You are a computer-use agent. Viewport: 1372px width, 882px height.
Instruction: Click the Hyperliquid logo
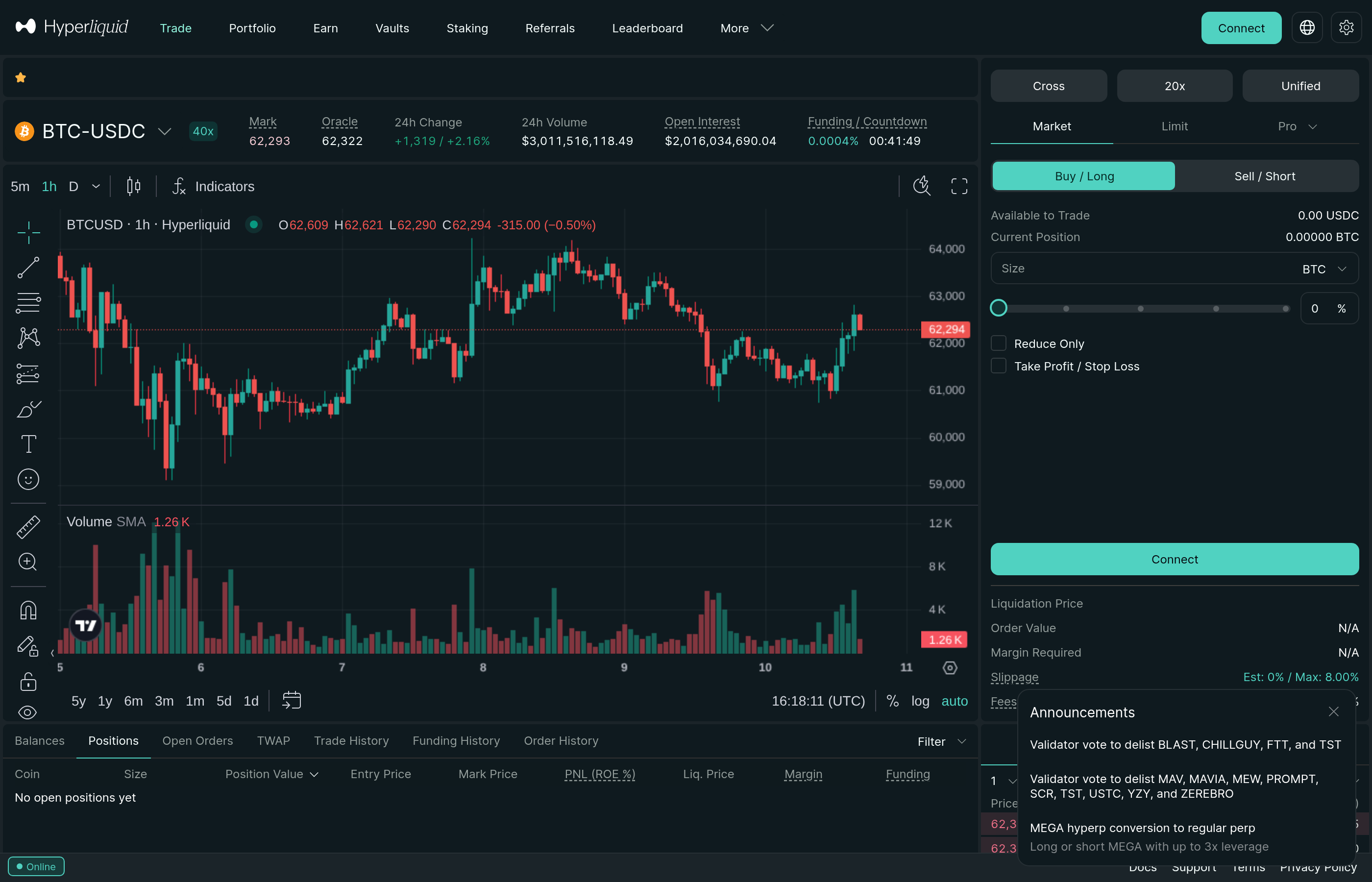pyautogui.click(x=72, y=27)
